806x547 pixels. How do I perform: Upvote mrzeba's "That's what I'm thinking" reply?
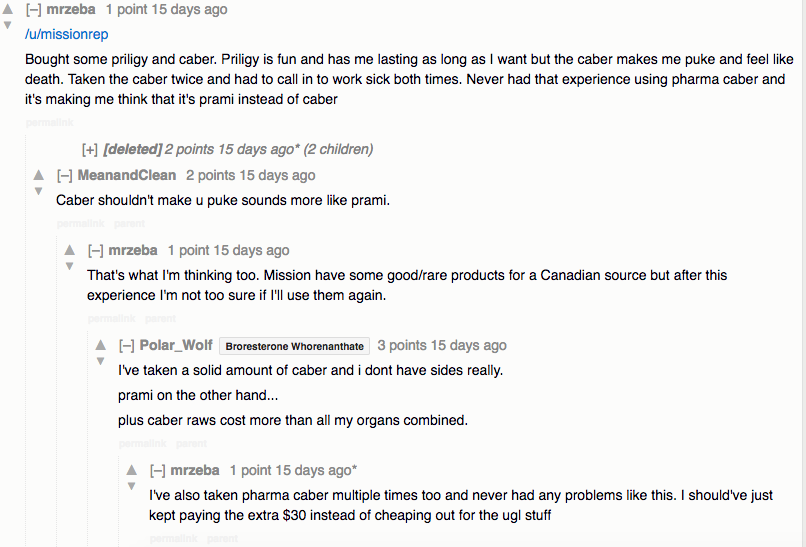pos(70,250)
